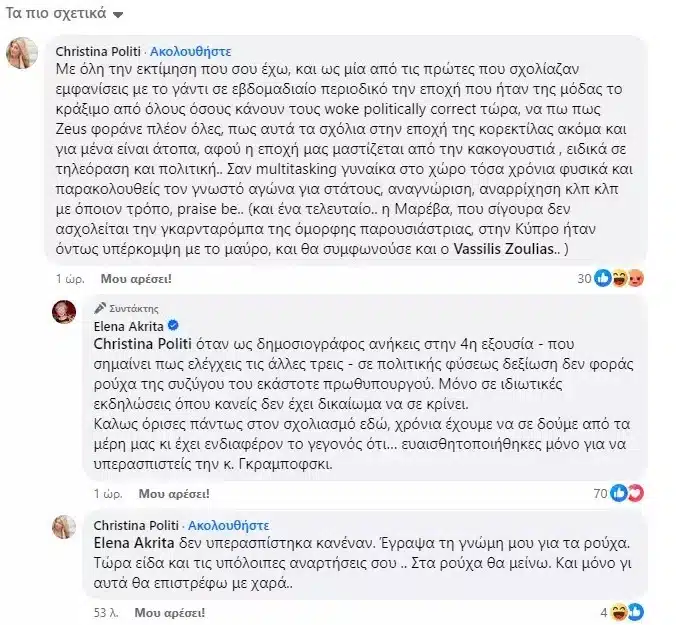View the angry reaction on first comment
This screenshot has height=625, width=679.
click(x=635, y=278)
